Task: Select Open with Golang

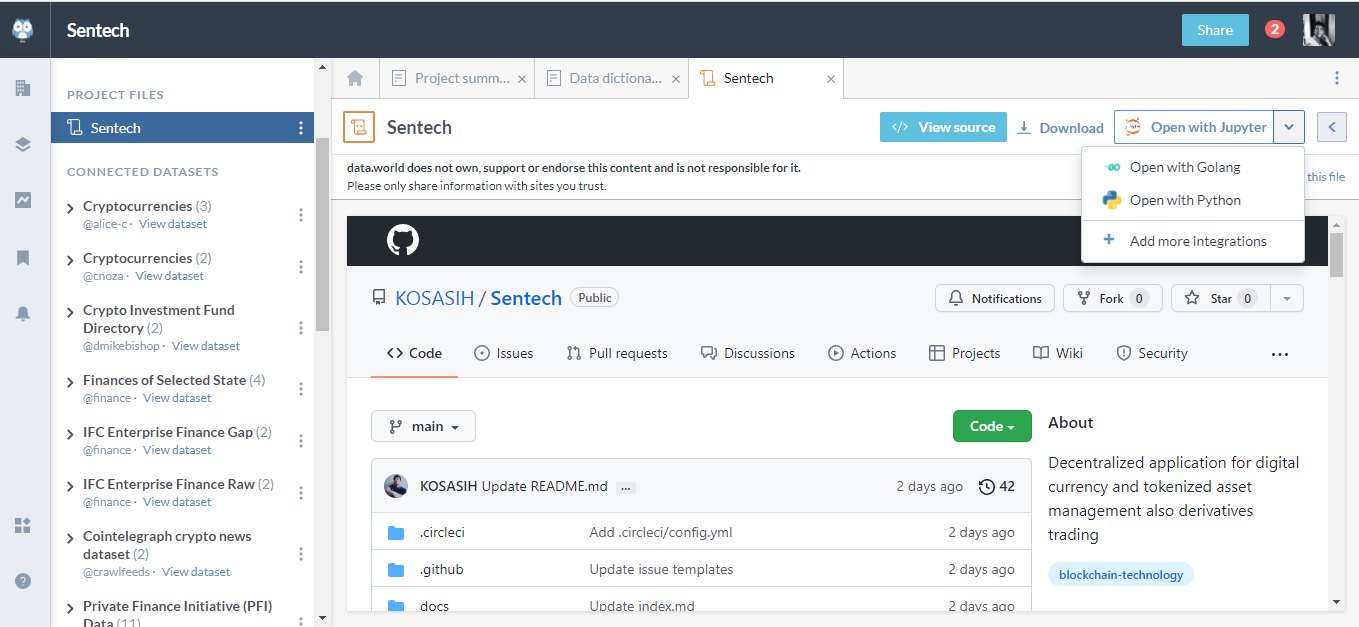Action: click(1193, 167)
